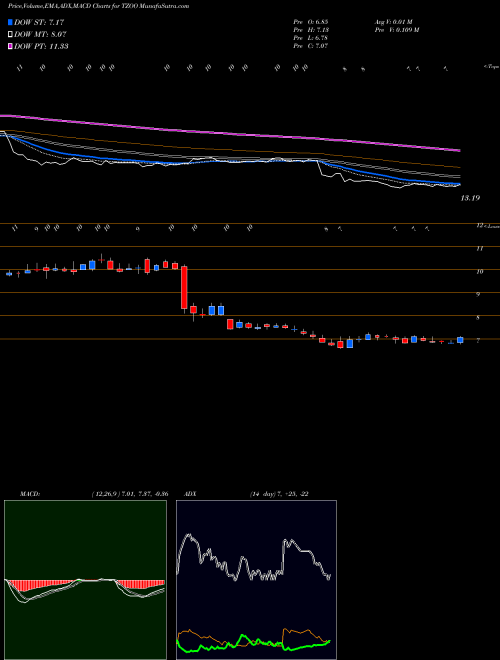This screenshot has width=500, height=660.
Task: Select the 'DOW PT: 11.33' legend text
Action: click(41, 46)
